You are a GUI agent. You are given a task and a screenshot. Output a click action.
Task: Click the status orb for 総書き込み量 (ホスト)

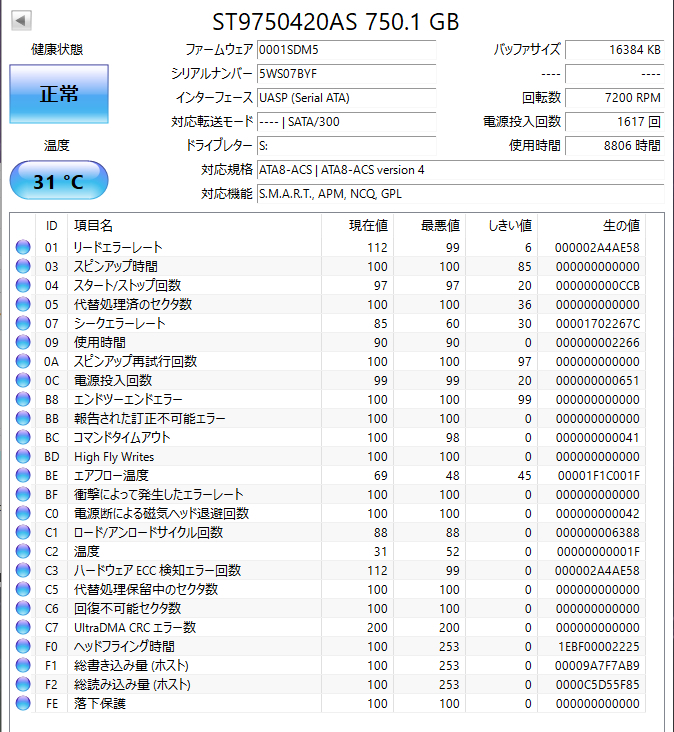23,665
